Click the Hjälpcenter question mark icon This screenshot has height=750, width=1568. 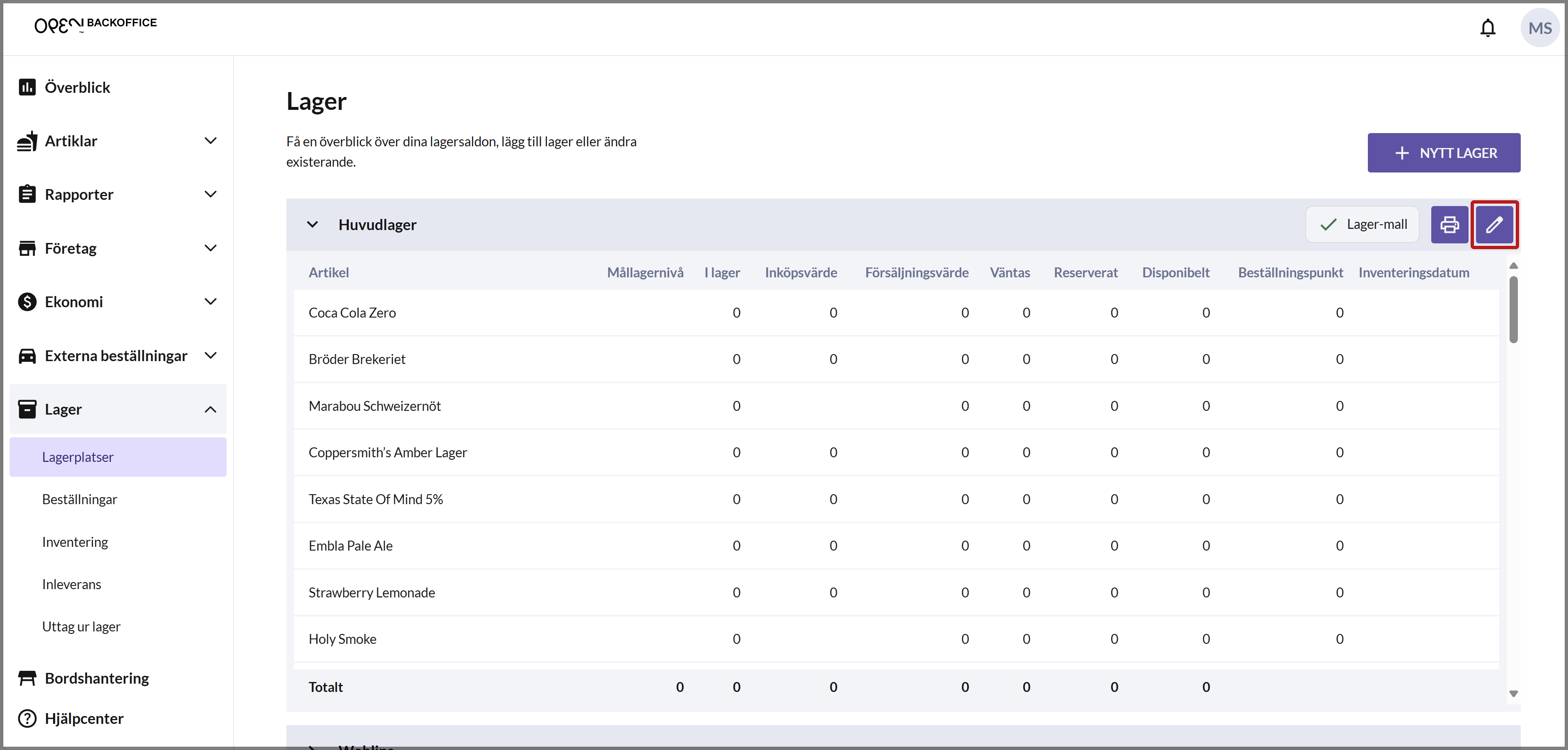[x=27, y=718]
